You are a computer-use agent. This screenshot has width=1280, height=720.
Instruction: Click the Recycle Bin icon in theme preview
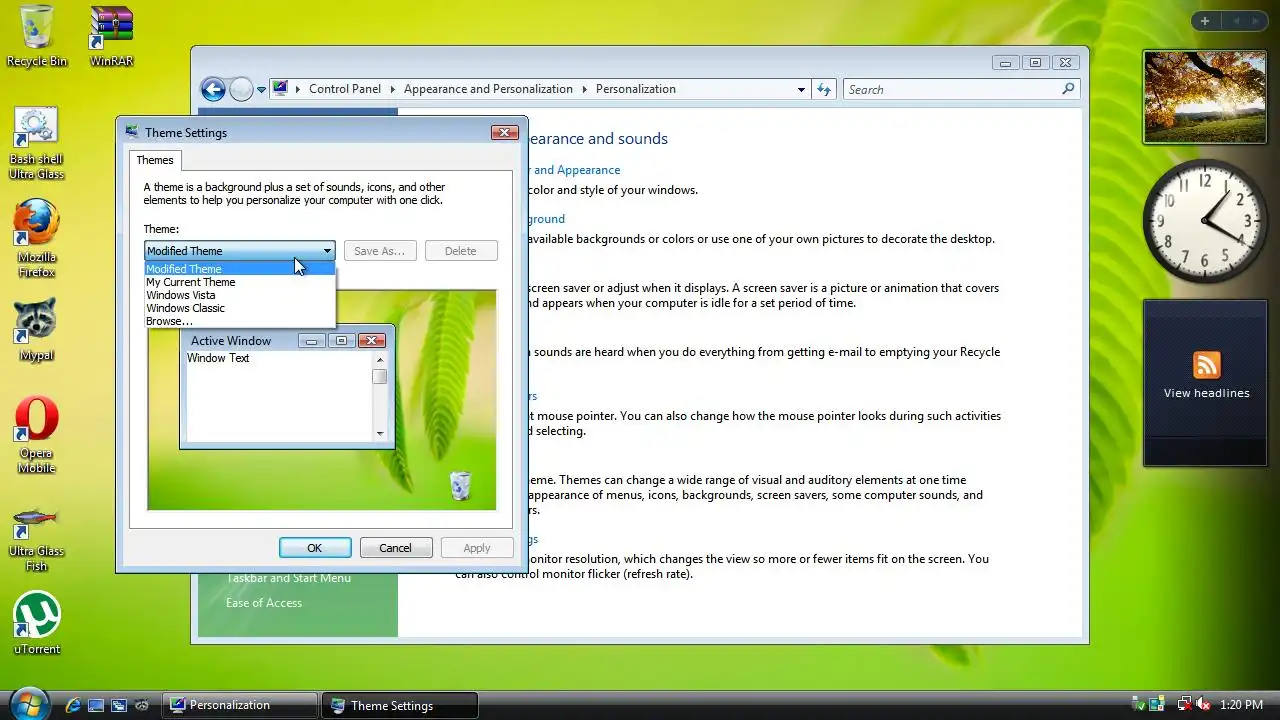pos(460,485)
